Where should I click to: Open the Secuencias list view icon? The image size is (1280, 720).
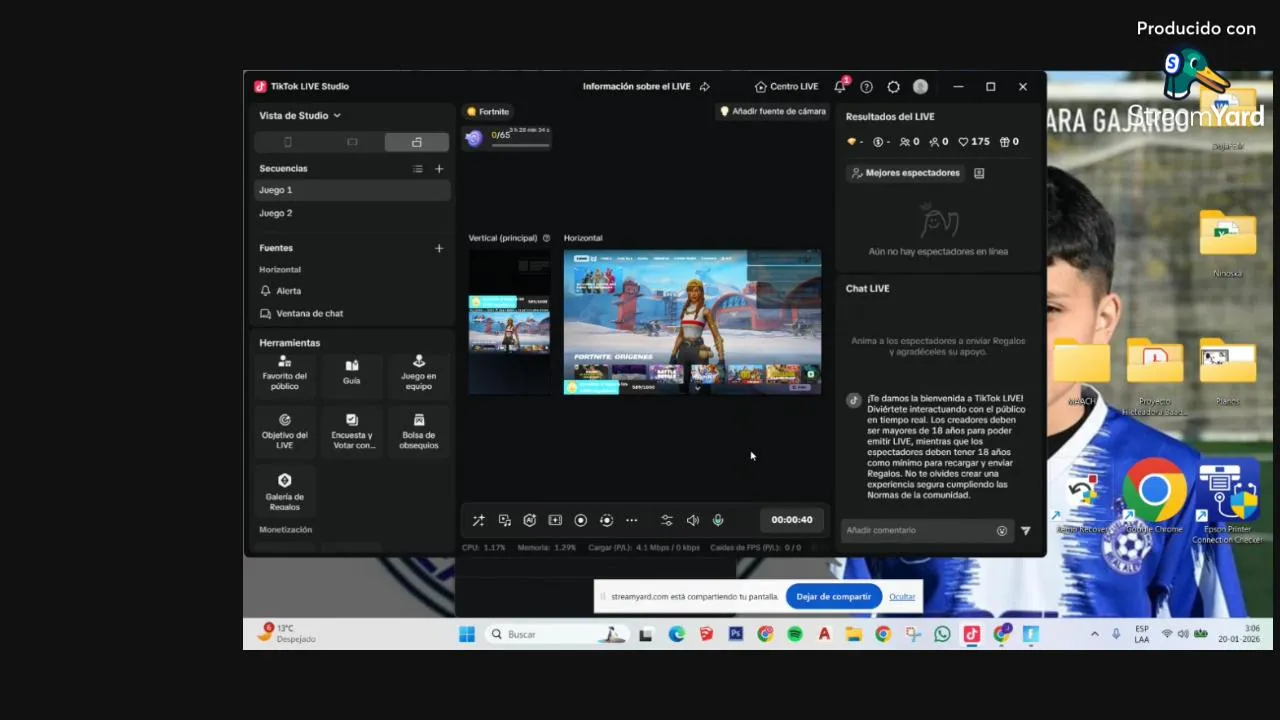click(x=418, y=169)
